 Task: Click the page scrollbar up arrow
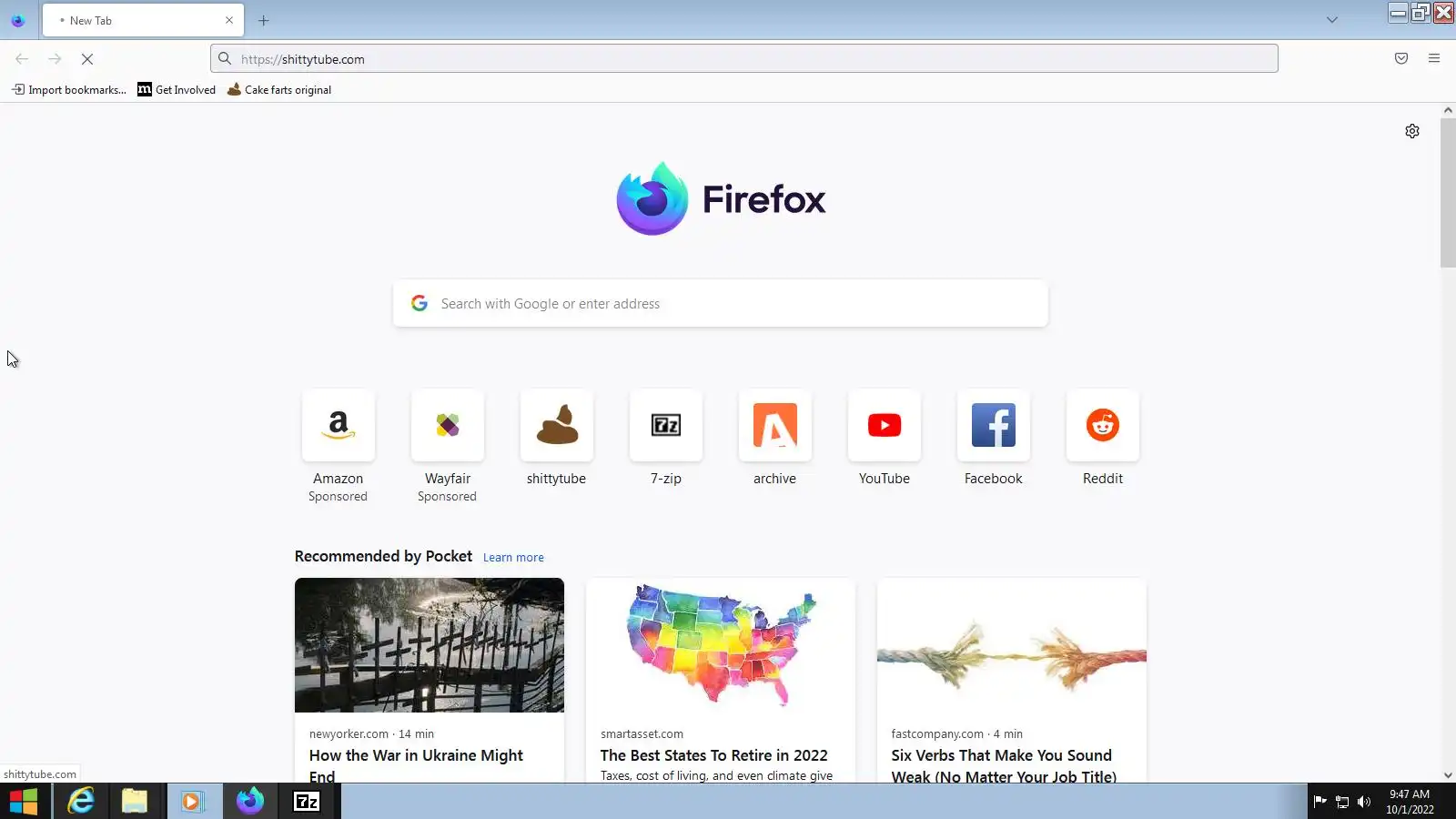1448,110
